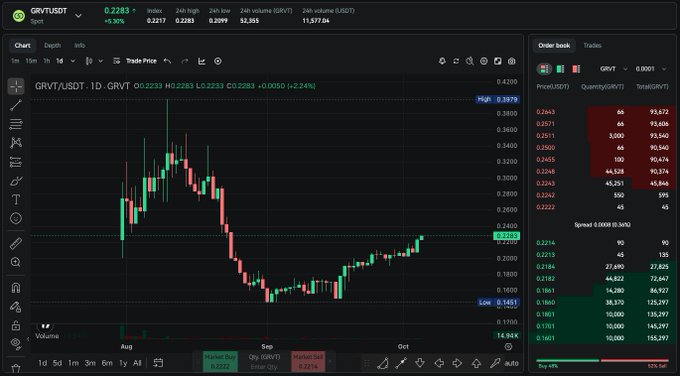Click the GRVT coin logo

click(x=19, y=16)
